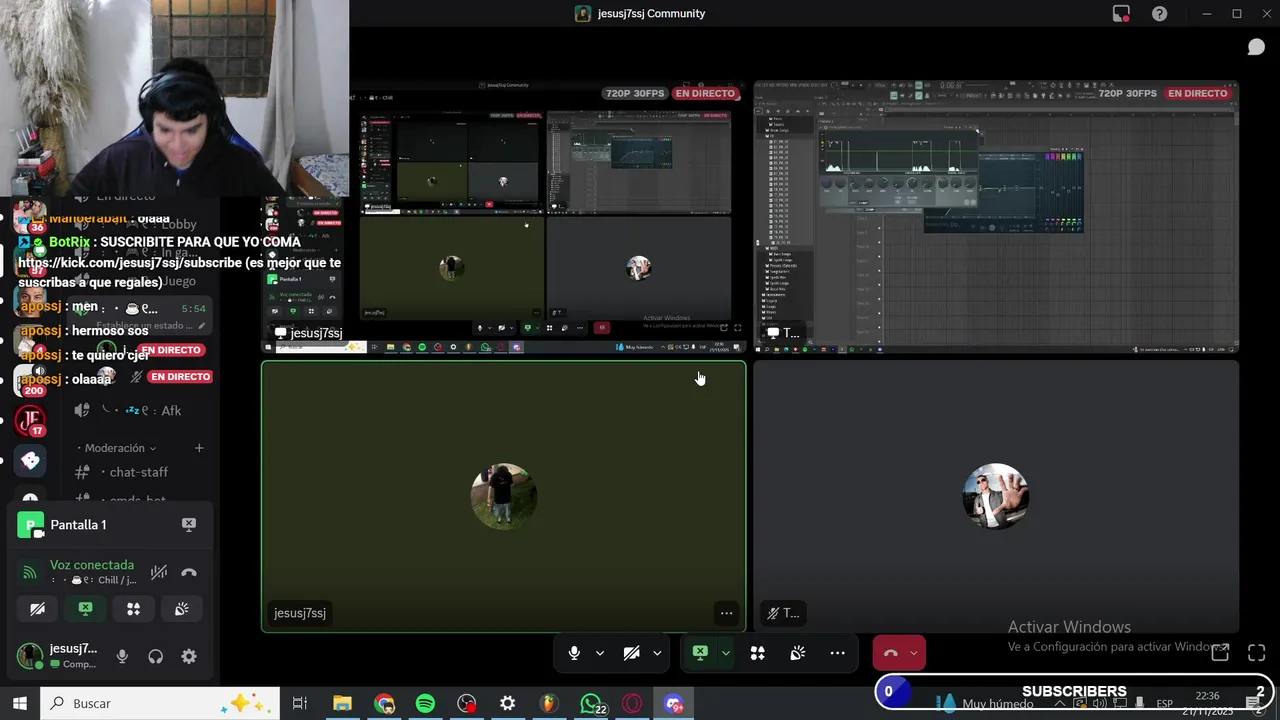Toggle noise suppression in voice panel
Screen dimensions: 1280x720
(x=158, y=573)
